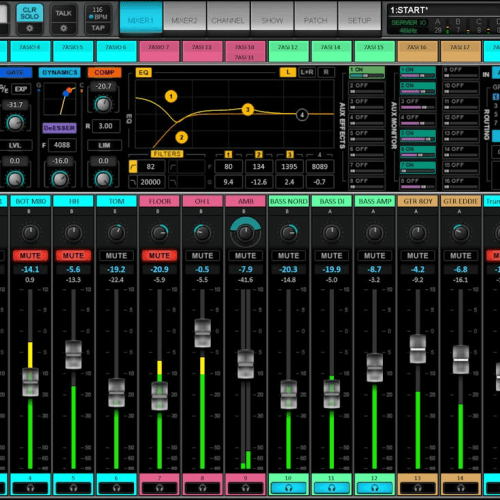Select EQ band node 3 on graph
The image size is (500, 500).
pos(248,109)
